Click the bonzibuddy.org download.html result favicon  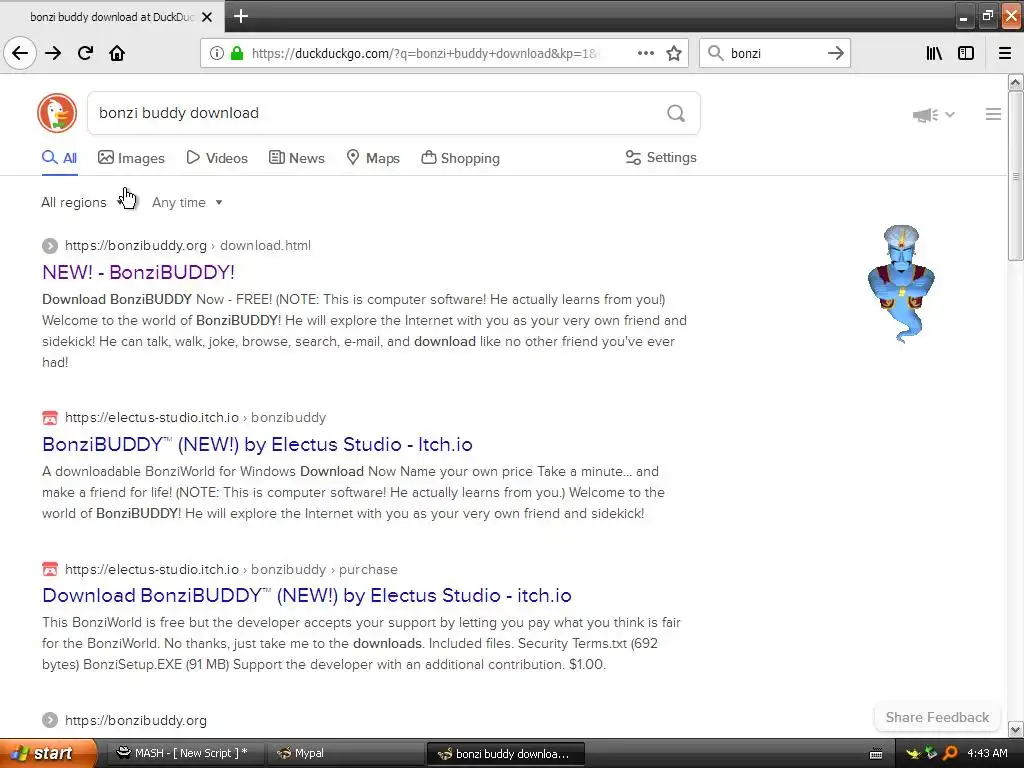coord(50,246)
